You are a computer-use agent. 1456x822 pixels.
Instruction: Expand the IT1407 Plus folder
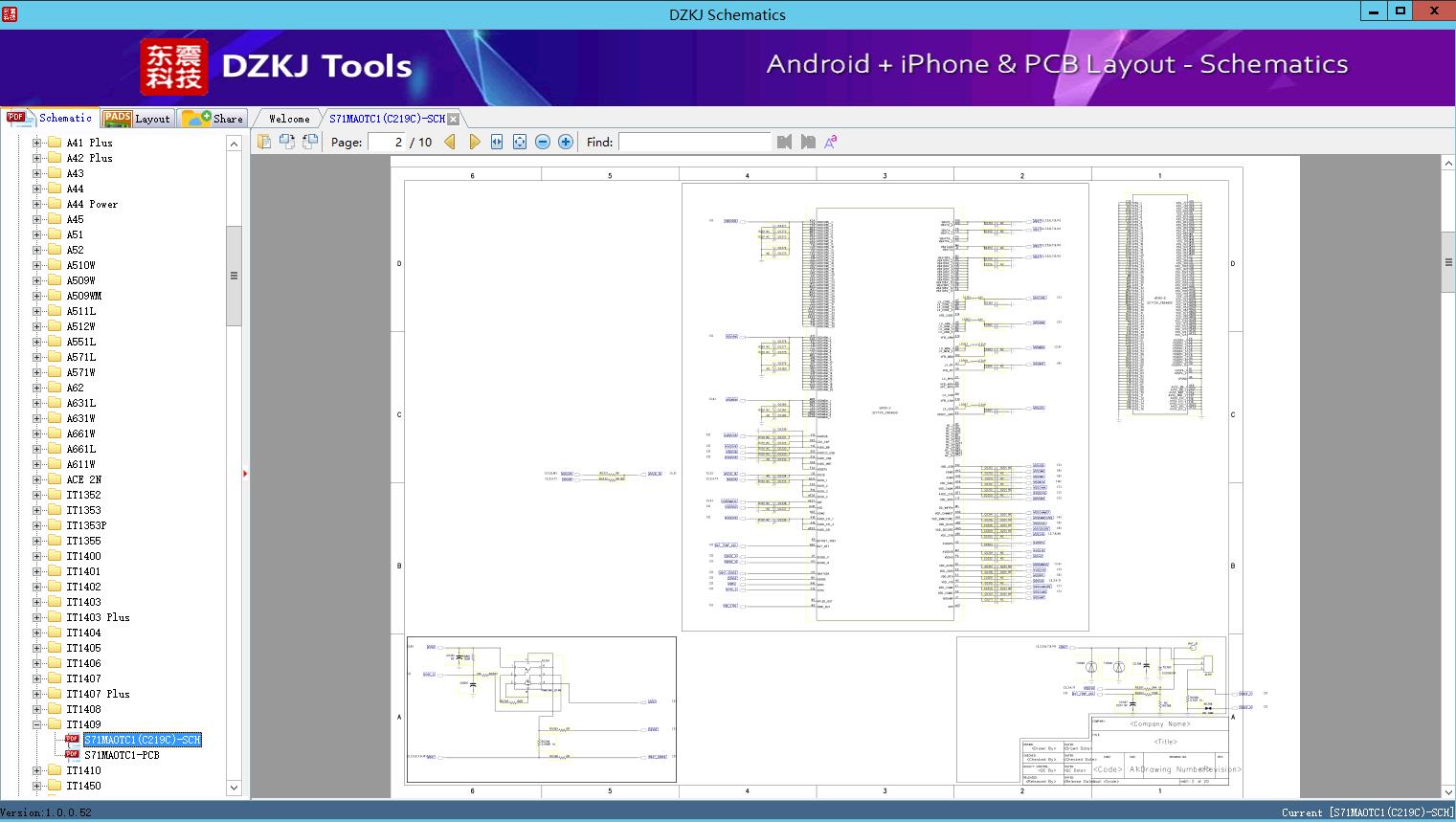pyautogui.click(x=36, y=694)
